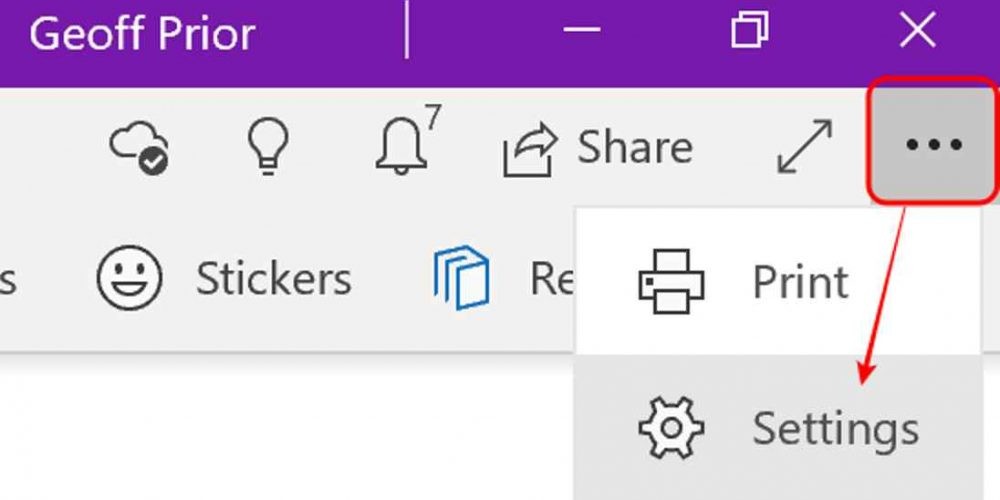Click the Settings gear icon
Image resolution: width=1000 pixels, height=500 pixels.
(x=671, y=428)
